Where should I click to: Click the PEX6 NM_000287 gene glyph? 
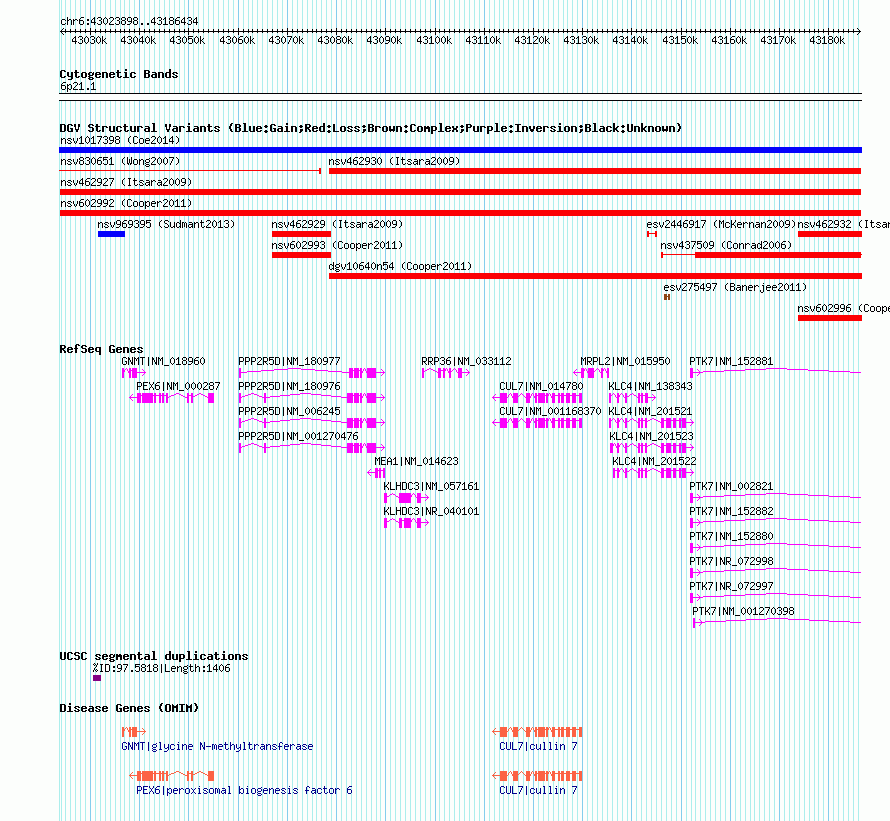[x=172, y=398]
